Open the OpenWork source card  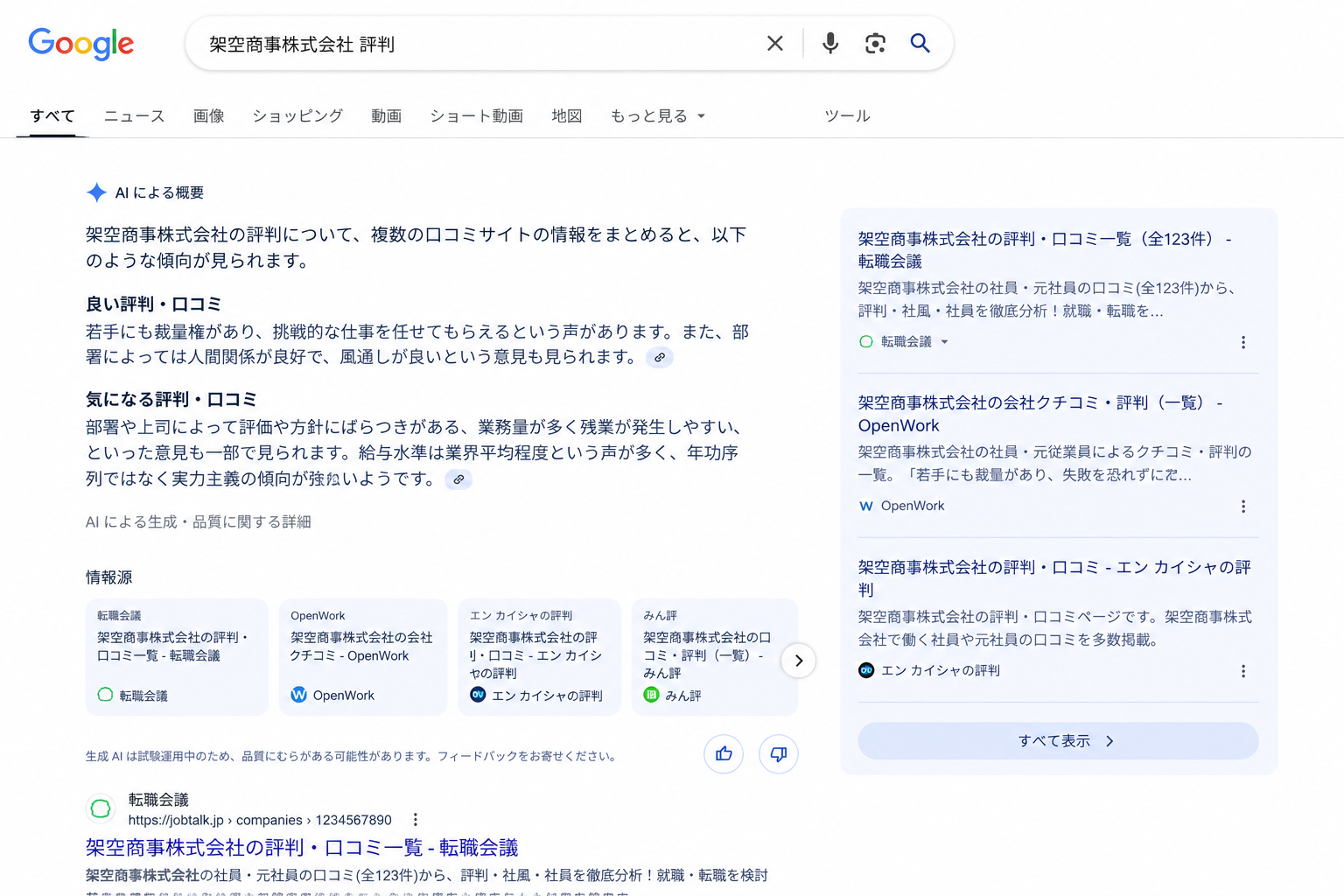pos(363,657)
